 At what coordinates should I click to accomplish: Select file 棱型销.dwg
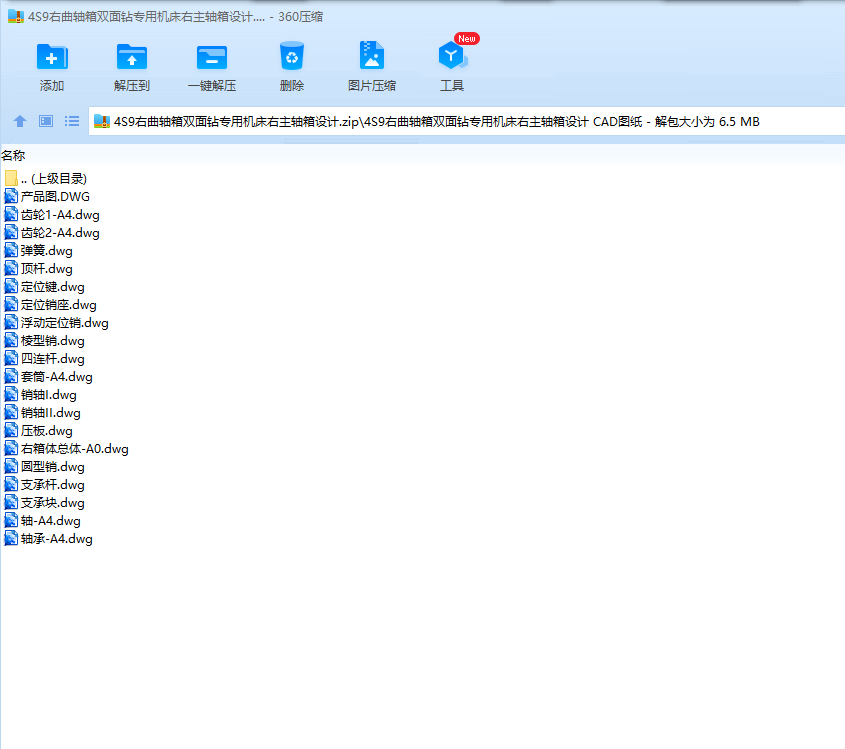44,341
